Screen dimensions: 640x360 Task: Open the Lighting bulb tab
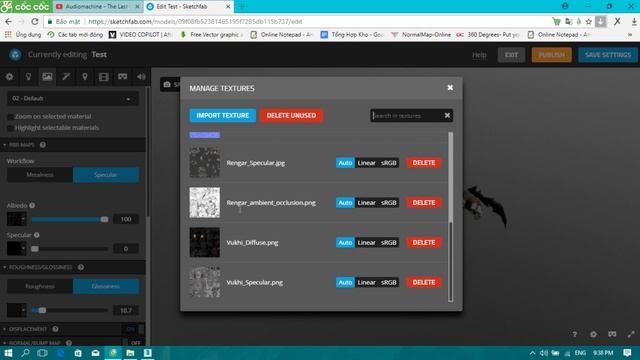pyautogui.click(x=28, y=77)
